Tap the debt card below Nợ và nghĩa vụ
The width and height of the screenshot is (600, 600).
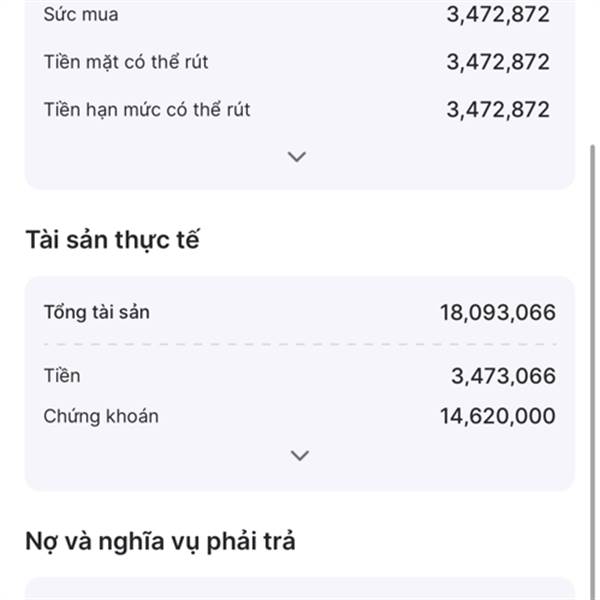[x=300, y=589]
